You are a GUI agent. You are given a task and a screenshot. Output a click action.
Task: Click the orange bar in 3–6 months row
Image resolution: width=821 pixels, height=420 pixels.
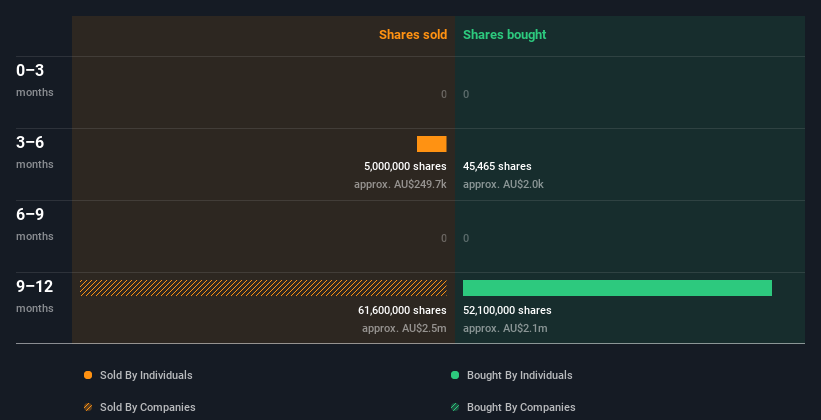pyautogui.click(x=431, y=144)
